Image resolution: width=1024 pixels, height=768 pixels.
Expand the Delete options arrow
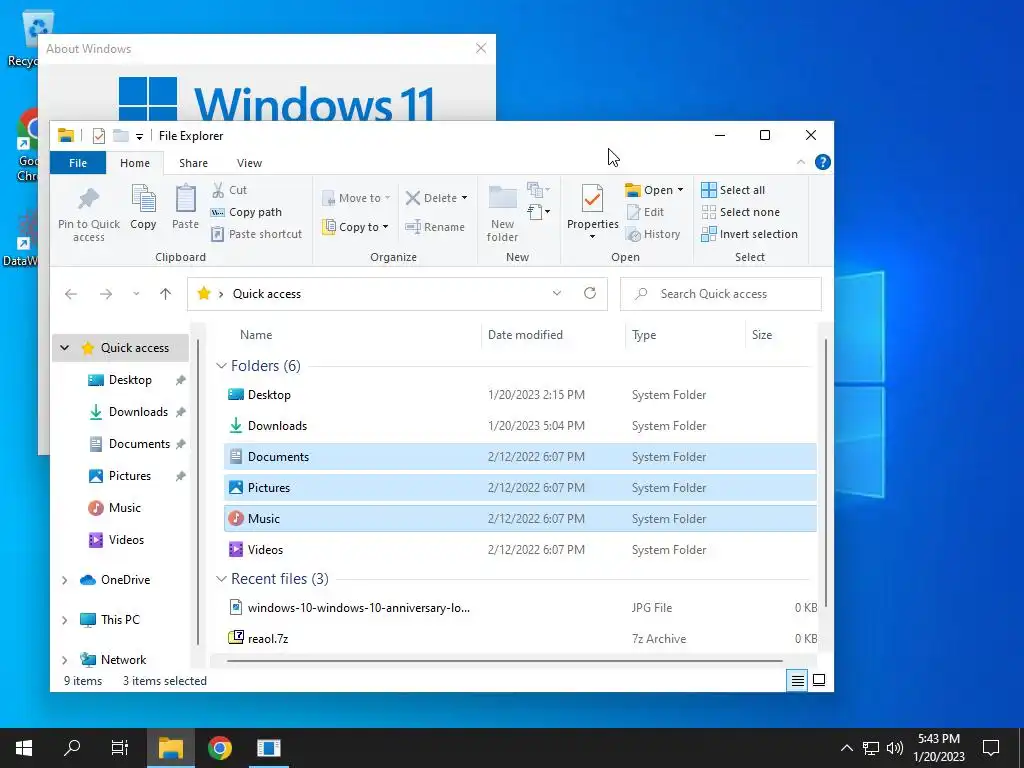pos(464,198)
